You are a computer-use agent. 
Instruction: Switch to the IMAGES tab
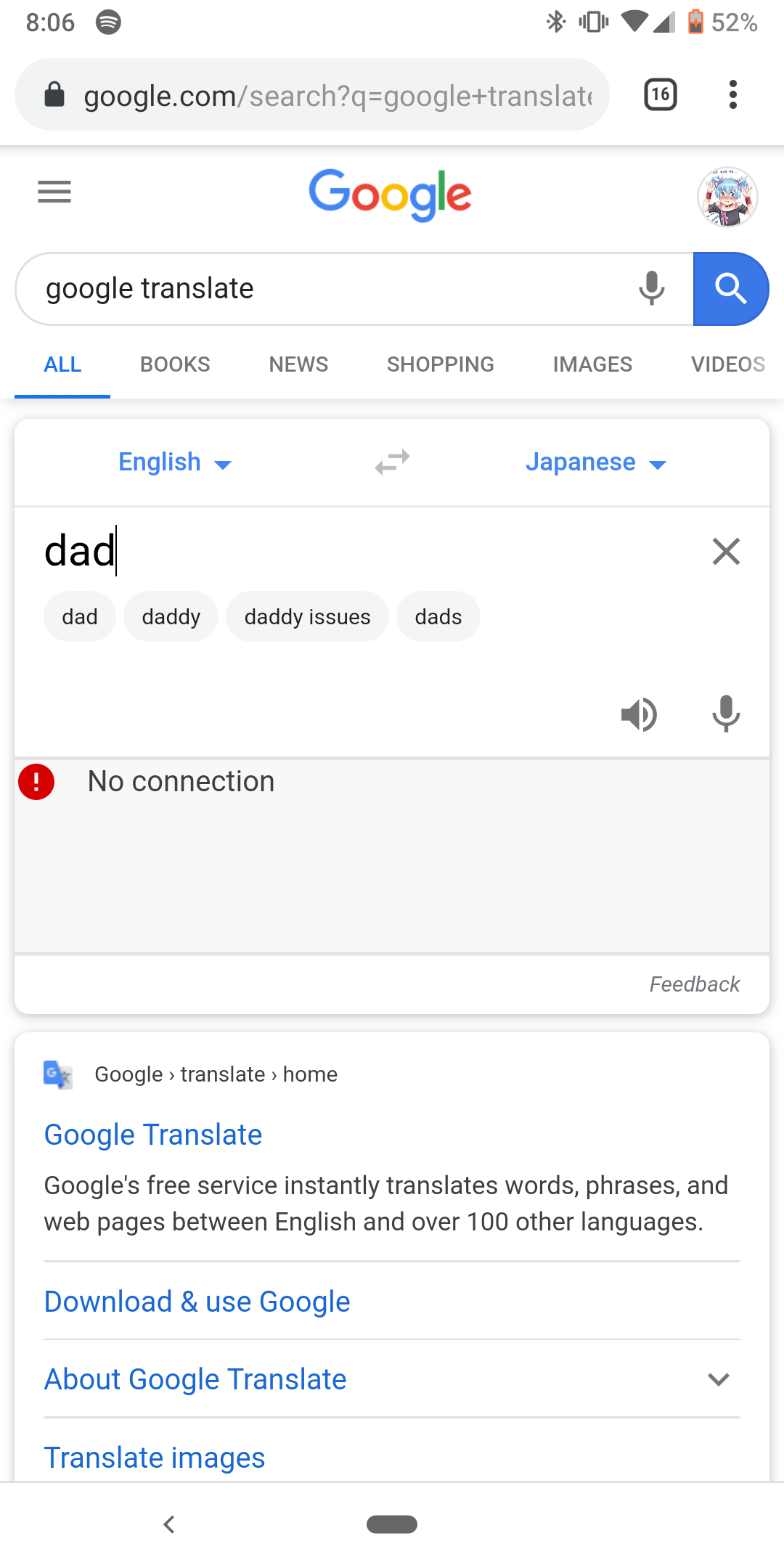click(x=592, y=364)
